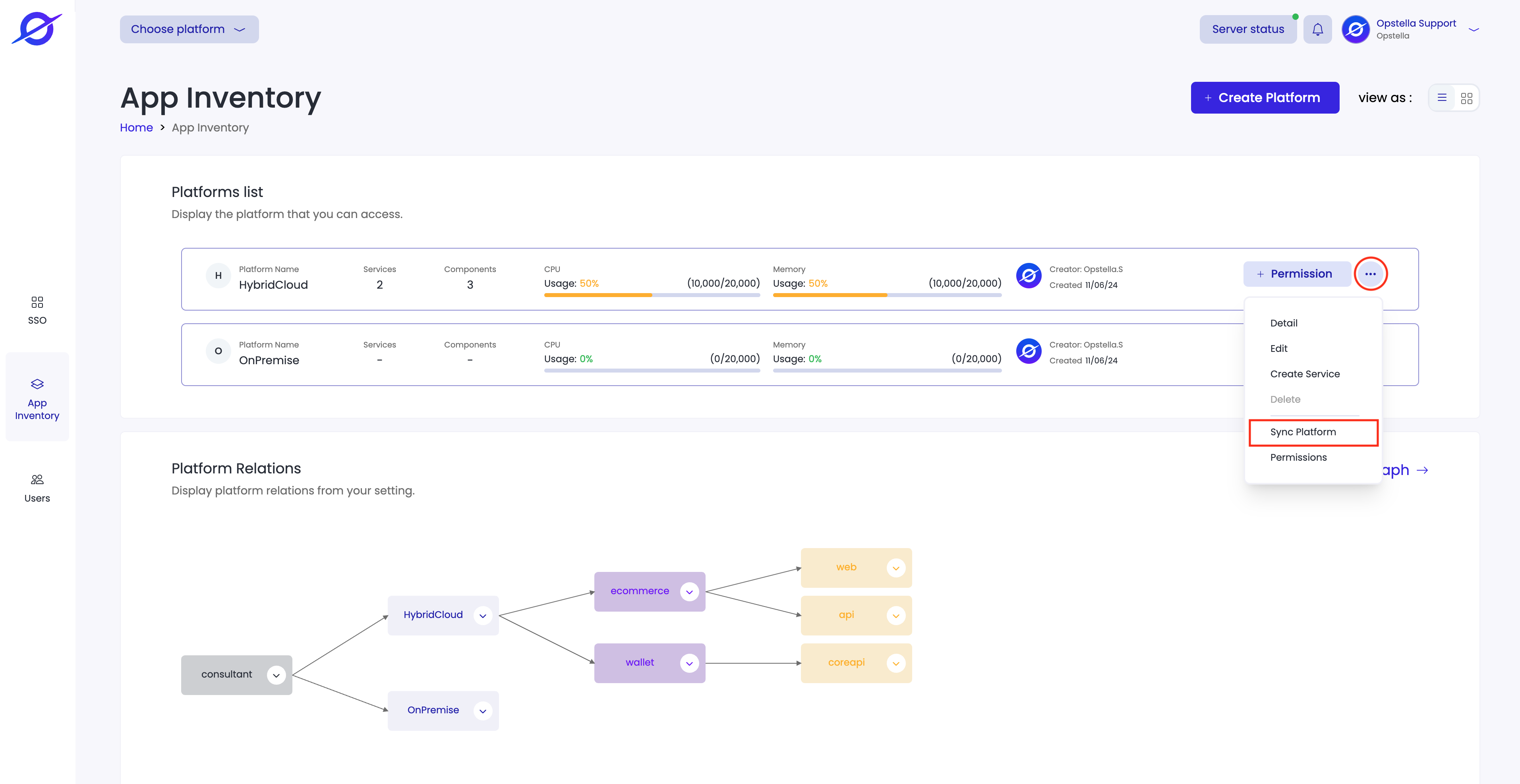Select Sync Platform menu entry
The width and height of the screenshot is (1520, 784).
1313,432
